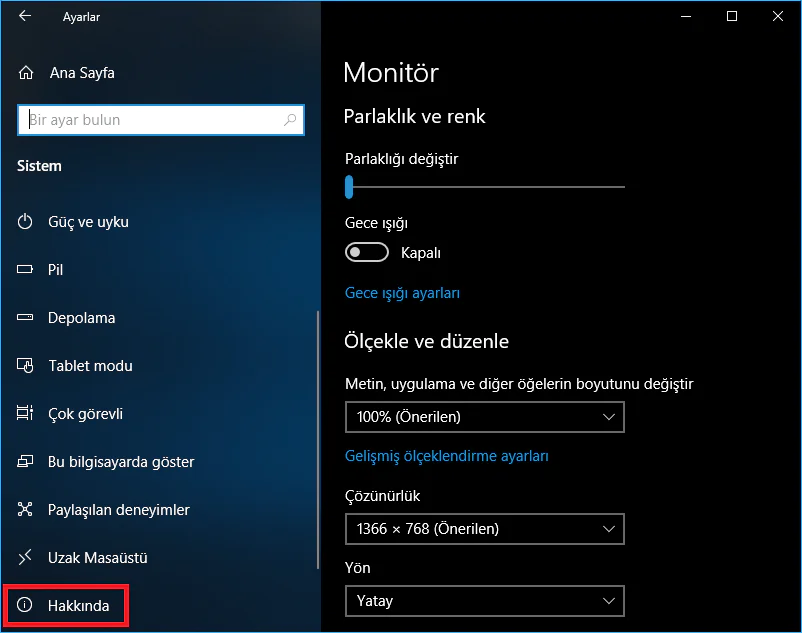Screen dimensions: 802x633
Task: Click the Depolama storage icon
Action: 26,318
